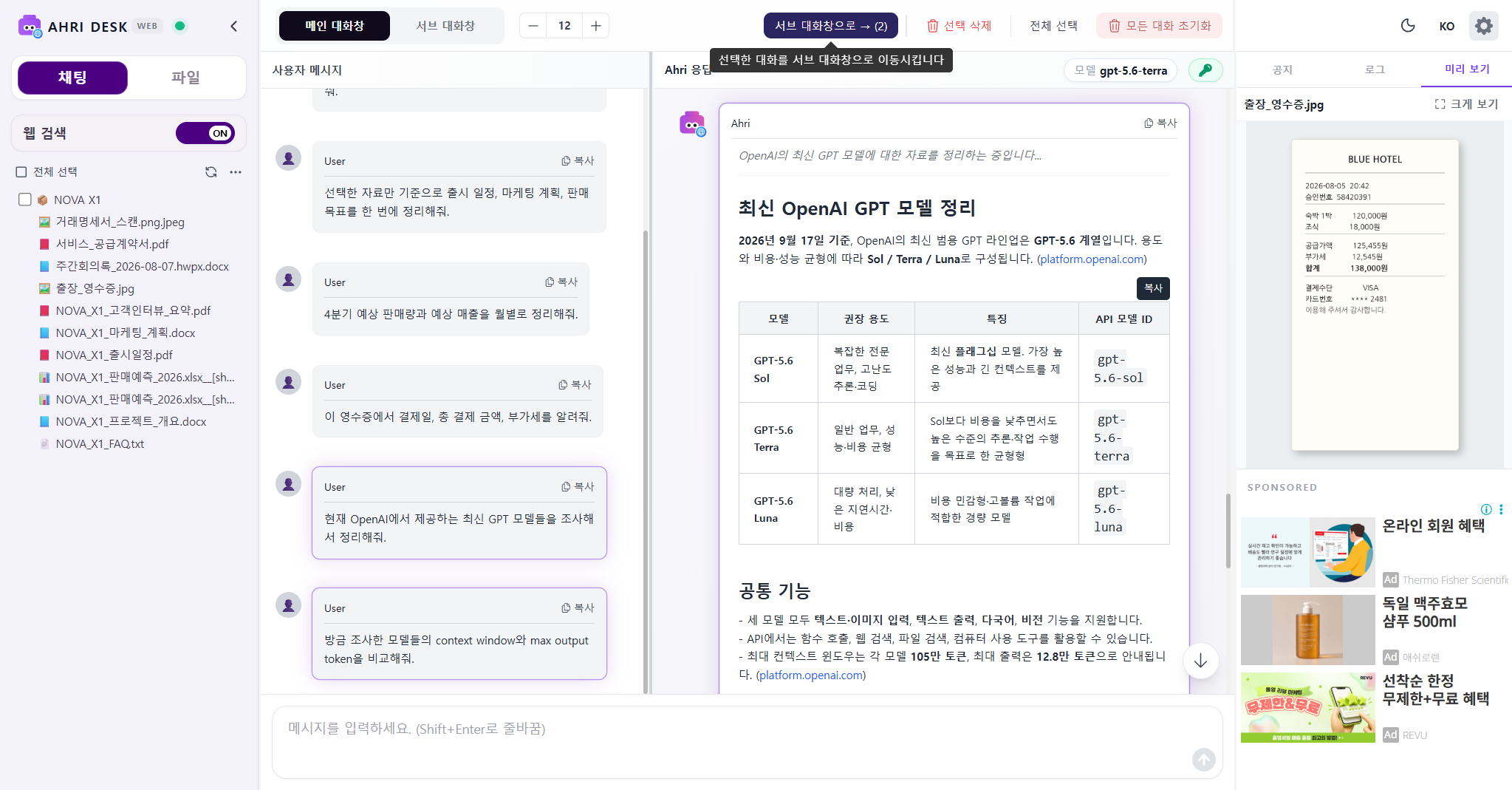Click the NOVA X1 package folder icon
This screenshot has height=790, width=1512.
pyautogui.click(x=43, y=200)
